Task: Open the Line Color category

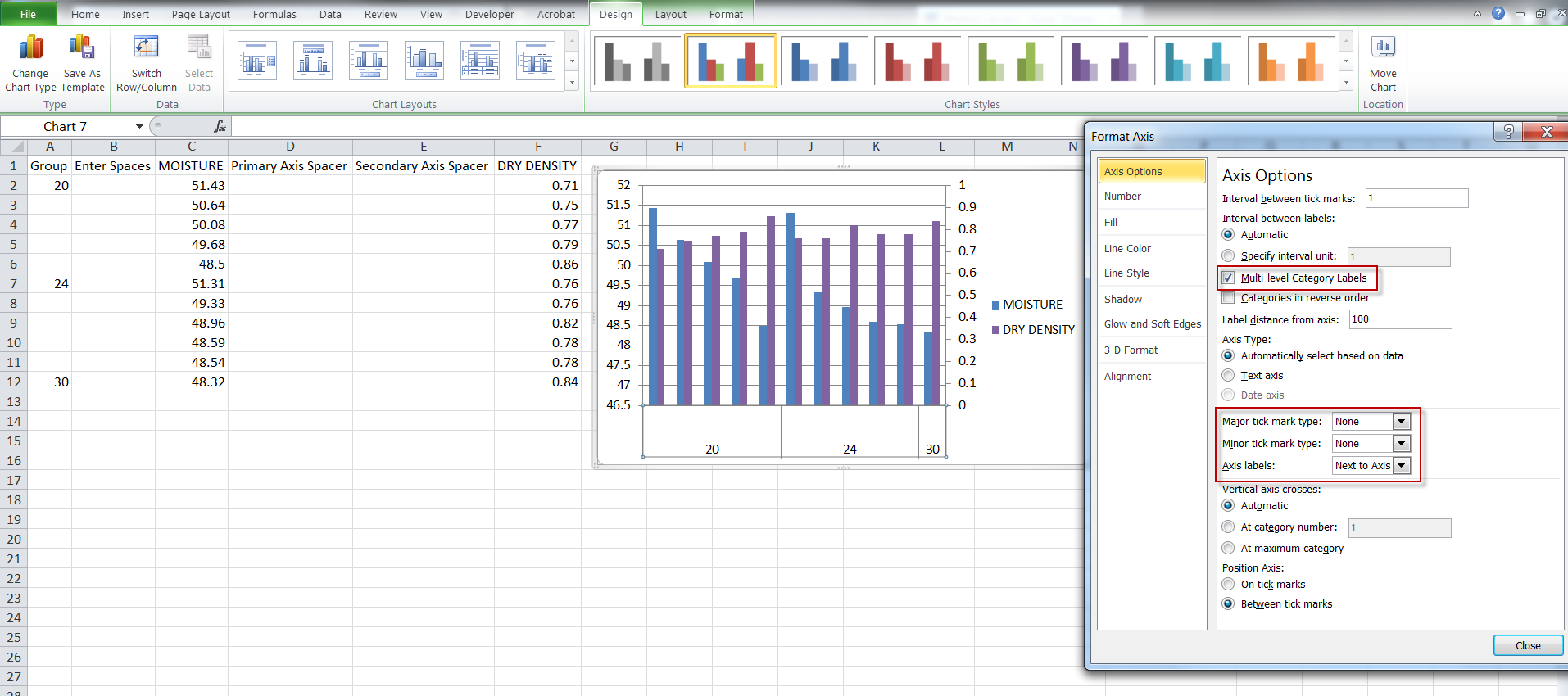Action: click(x=1127, y=249)
